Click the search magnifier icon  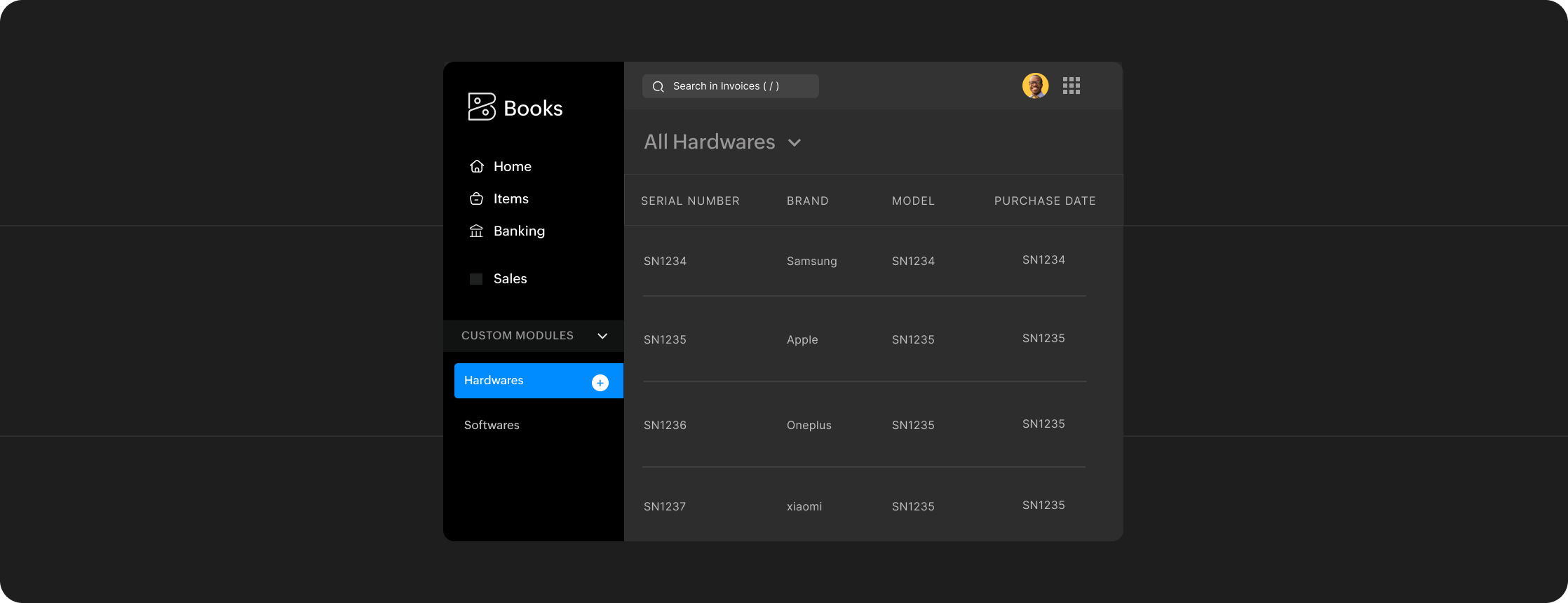(x=658, y=86)
